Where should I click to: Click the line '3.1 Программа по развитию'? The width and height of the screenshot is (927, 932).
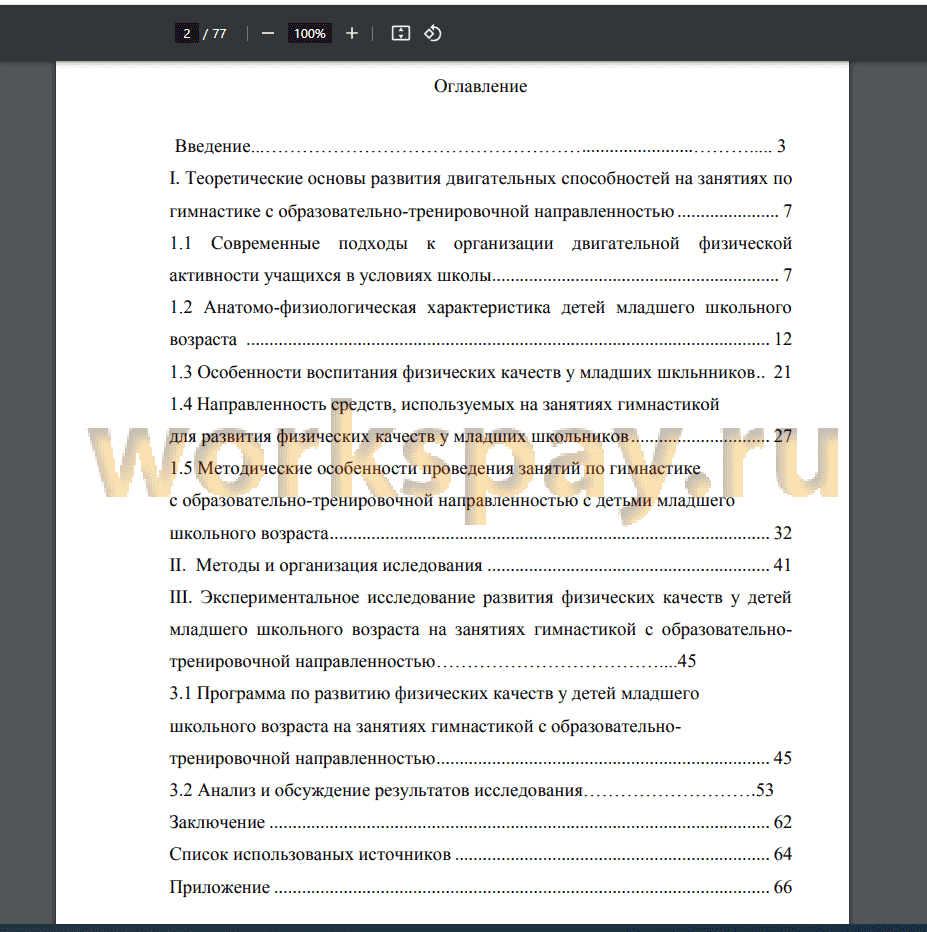tap(434, 694)
